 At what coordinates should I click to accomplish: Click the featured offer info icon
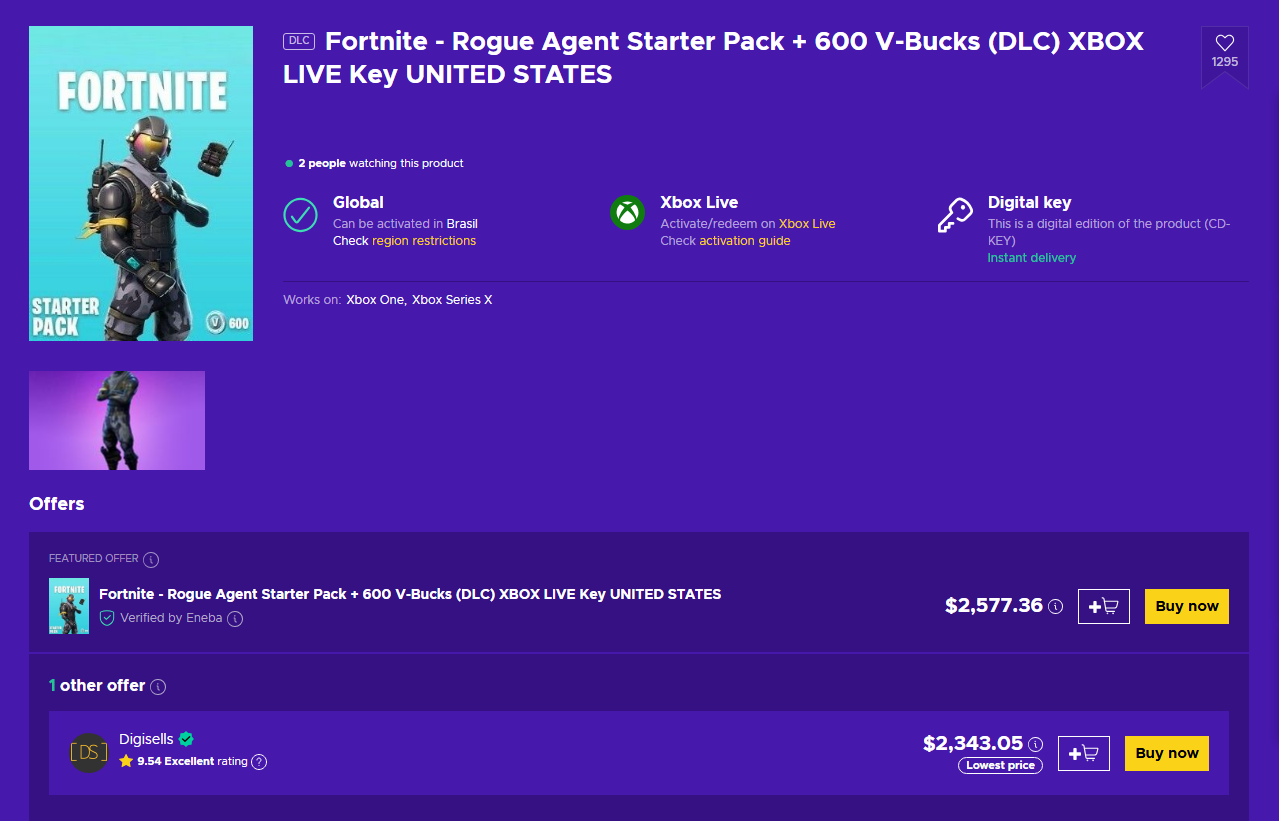(x=151, y=559)
